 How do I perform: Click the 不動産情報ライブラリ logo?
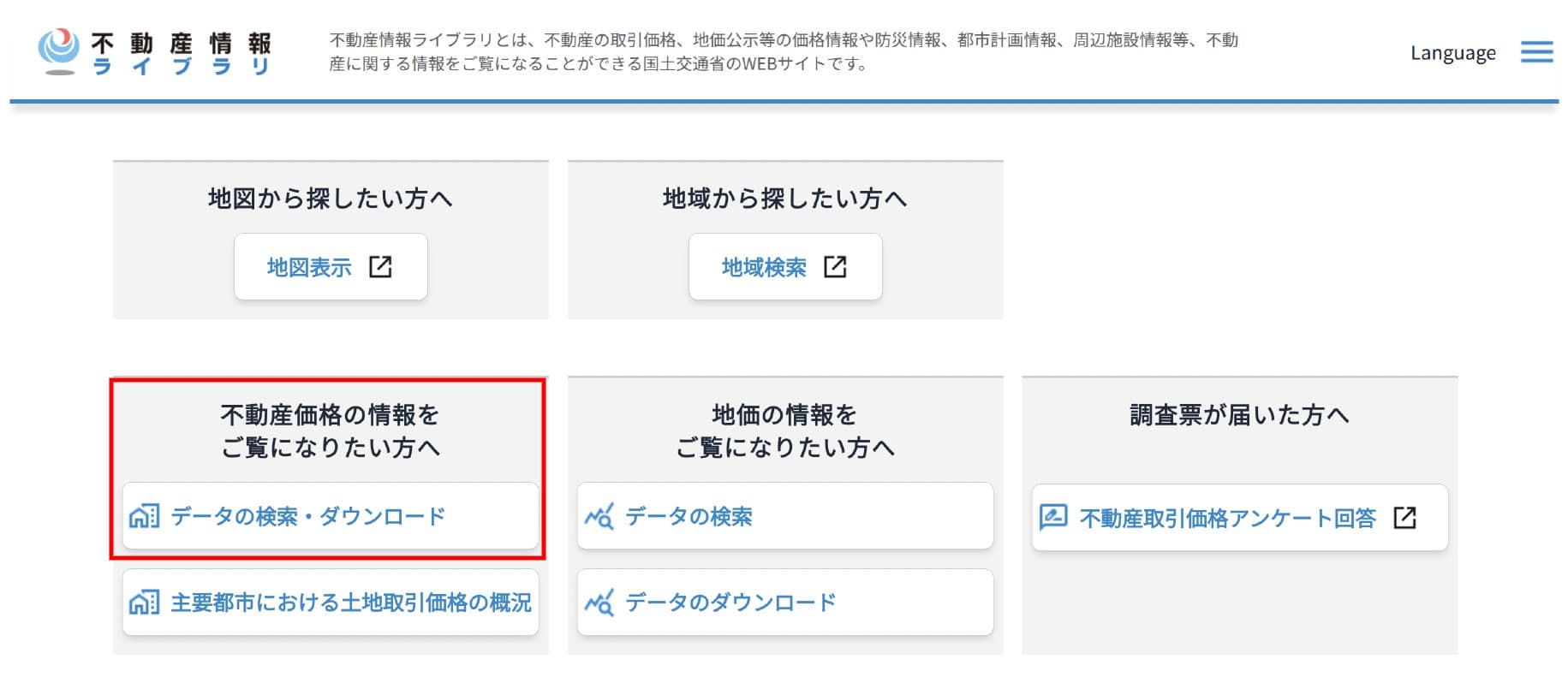coord(155,53)
